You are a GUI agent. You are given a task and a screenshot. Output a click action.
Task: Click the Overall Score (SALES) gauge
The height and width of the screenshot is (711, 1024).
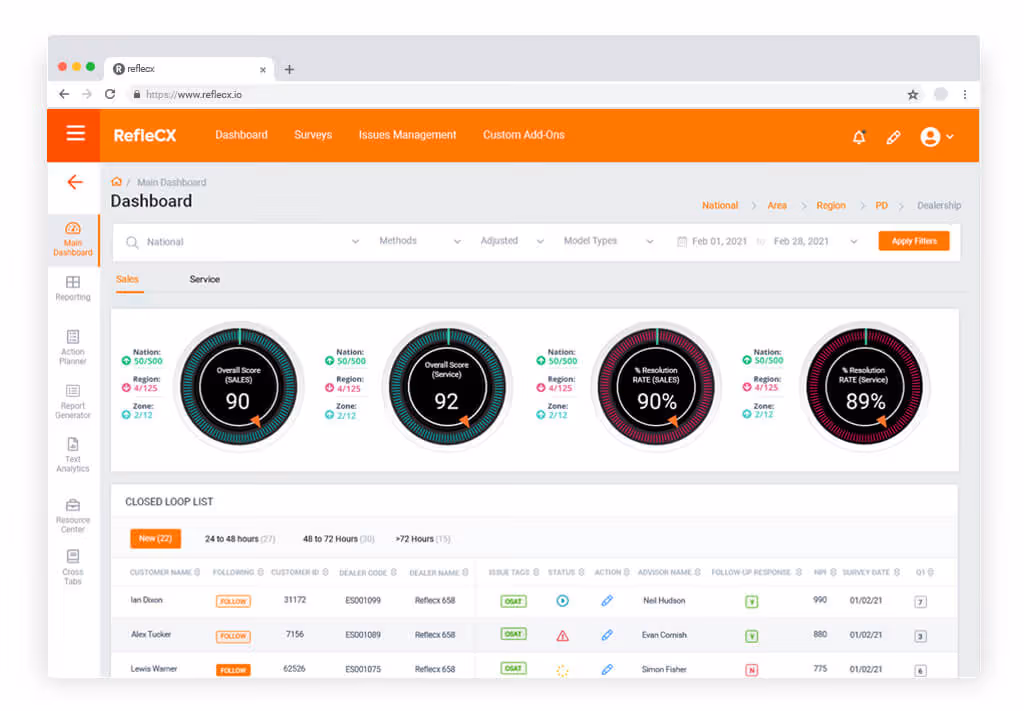tap(238, 387)
